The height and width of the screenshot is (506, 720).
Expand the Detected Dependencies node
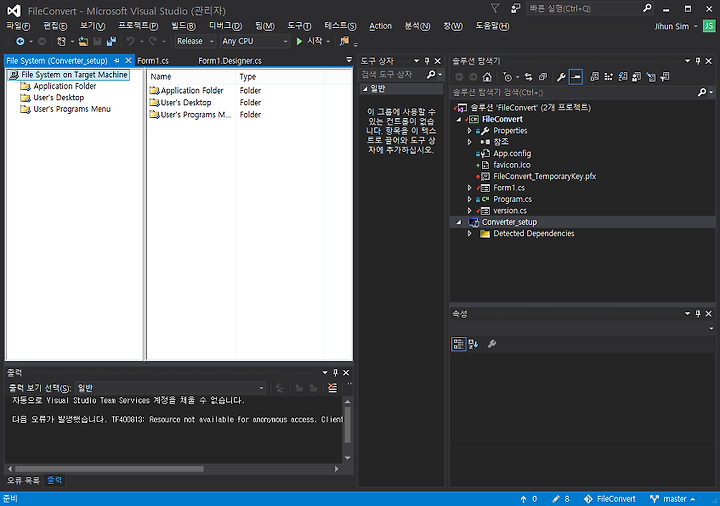click(469, 234)
